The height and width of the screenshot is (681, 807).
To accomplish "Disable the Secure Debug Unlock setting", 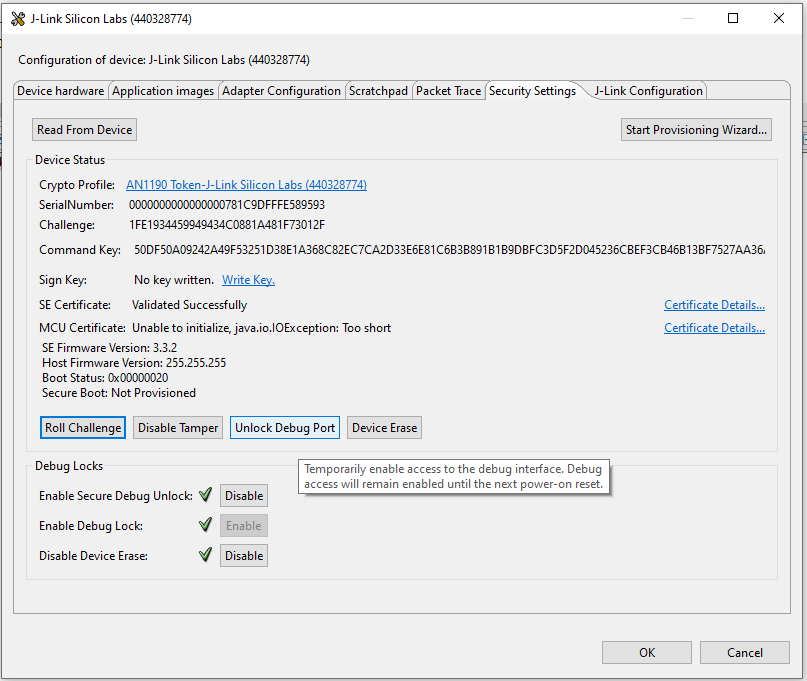I will (244, 496).
